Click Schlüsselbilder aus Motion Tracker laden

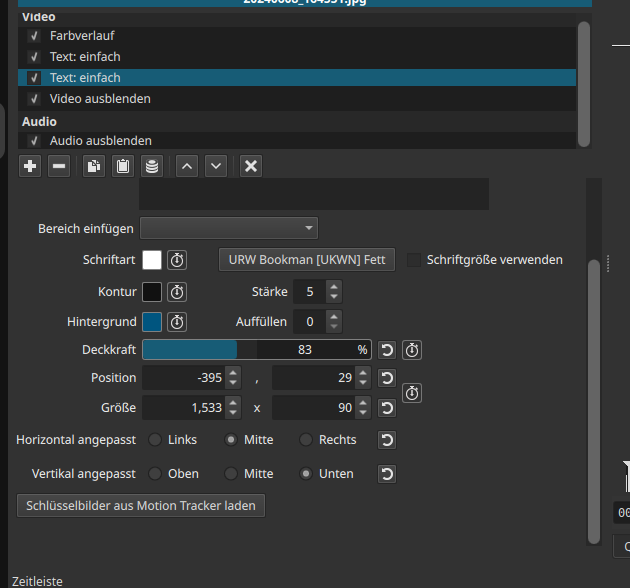[141, 506]
